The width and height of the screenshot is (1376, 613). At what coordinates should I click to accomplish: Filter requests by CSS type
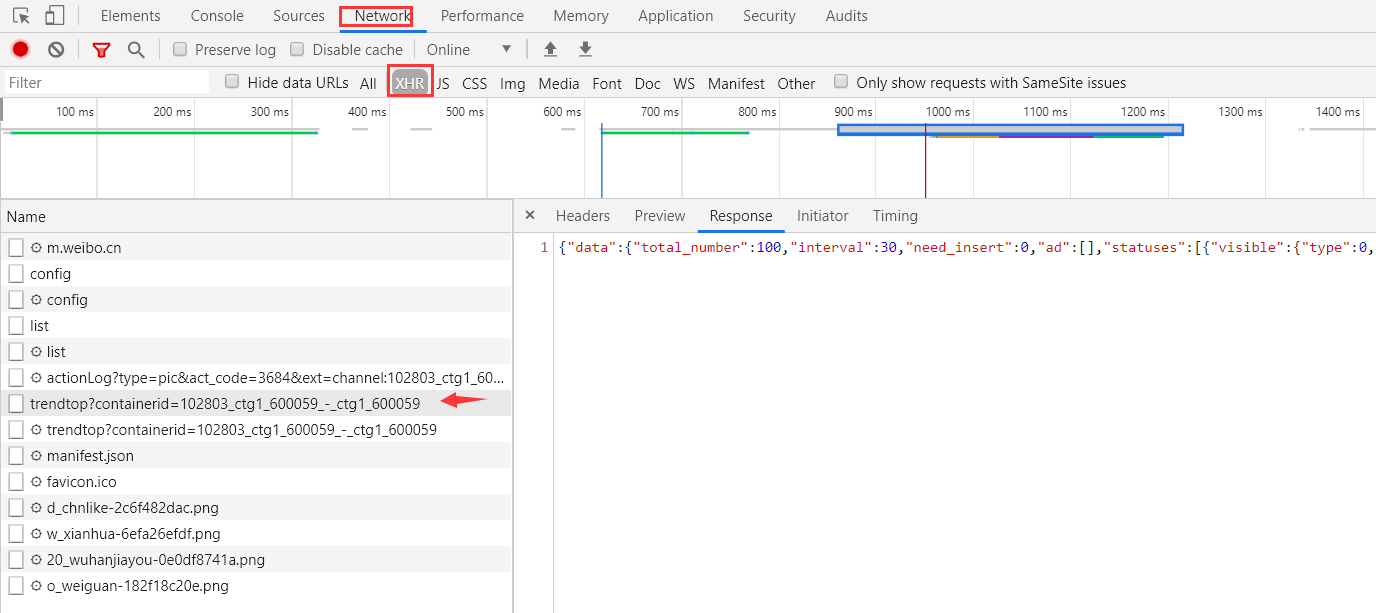coord(475,83)
